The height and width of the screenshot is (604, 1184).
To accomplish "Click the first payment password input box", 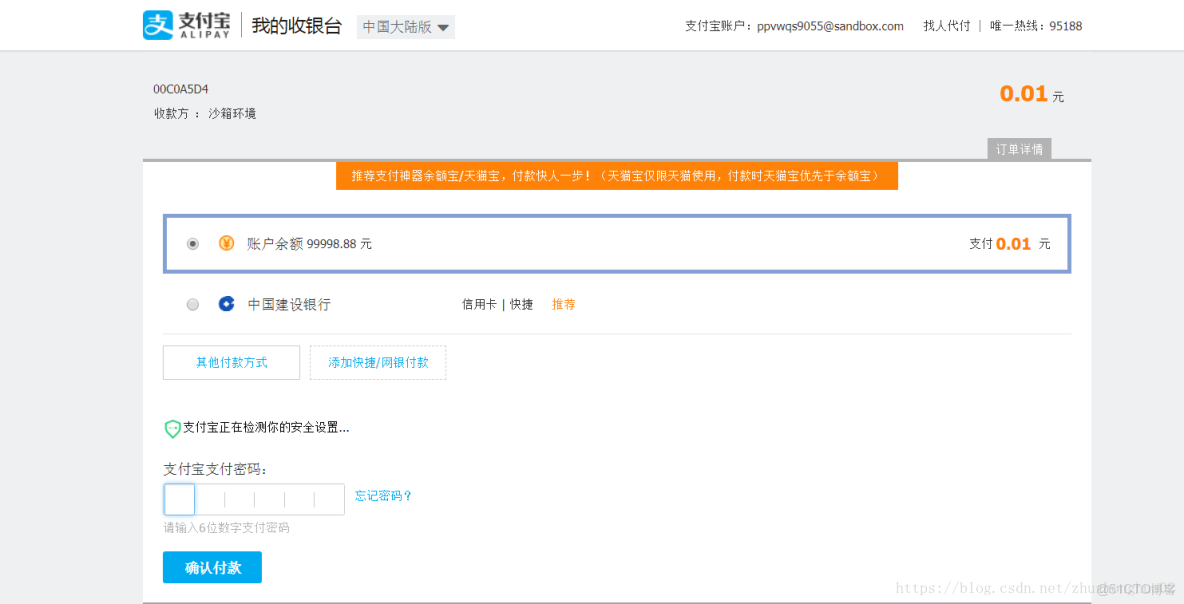I will (178, 498).
